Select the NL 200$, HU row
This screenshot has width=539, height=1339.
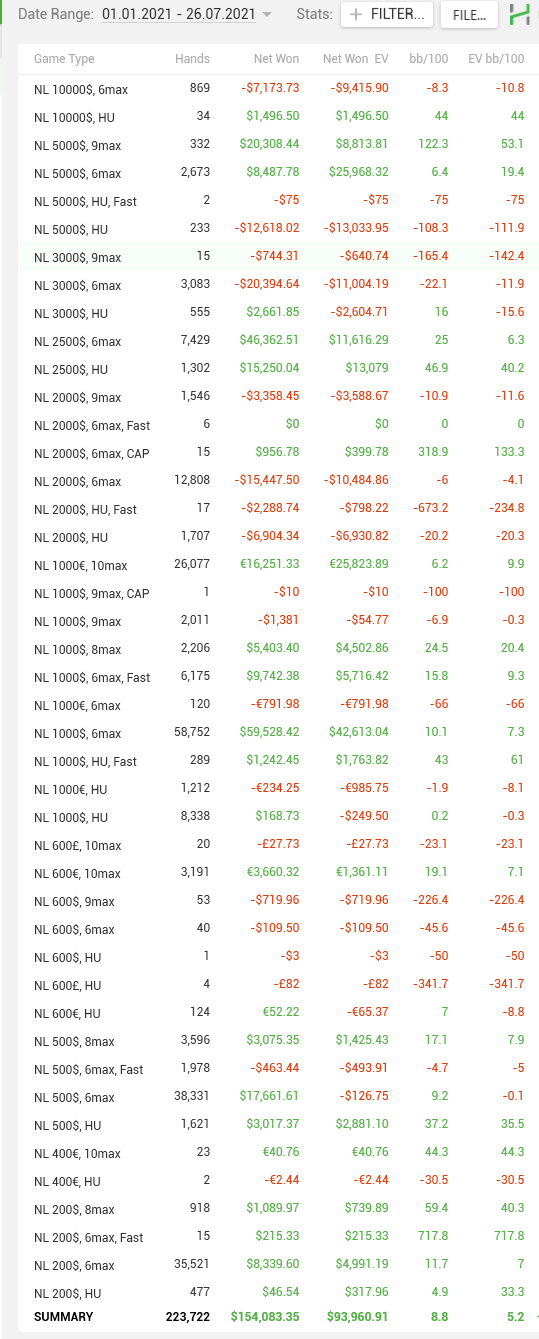click(278, 1293)
